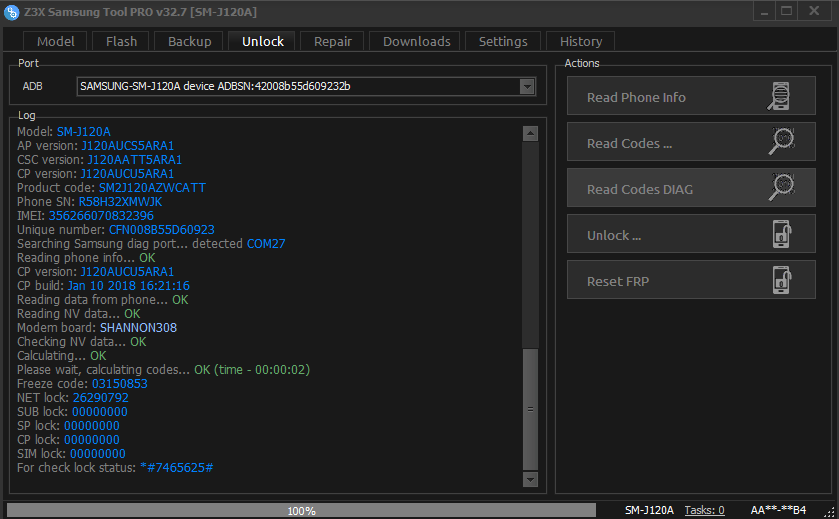
Task: Click the Read Codes DIAG magnifier icon
Action: click(x=781, y=188)
